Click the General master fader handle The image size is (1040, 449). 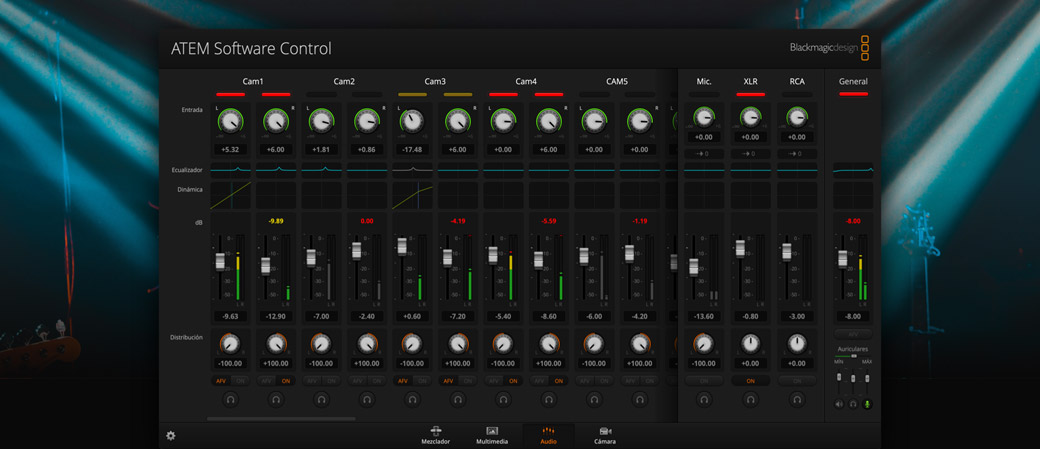coord(843,259)
